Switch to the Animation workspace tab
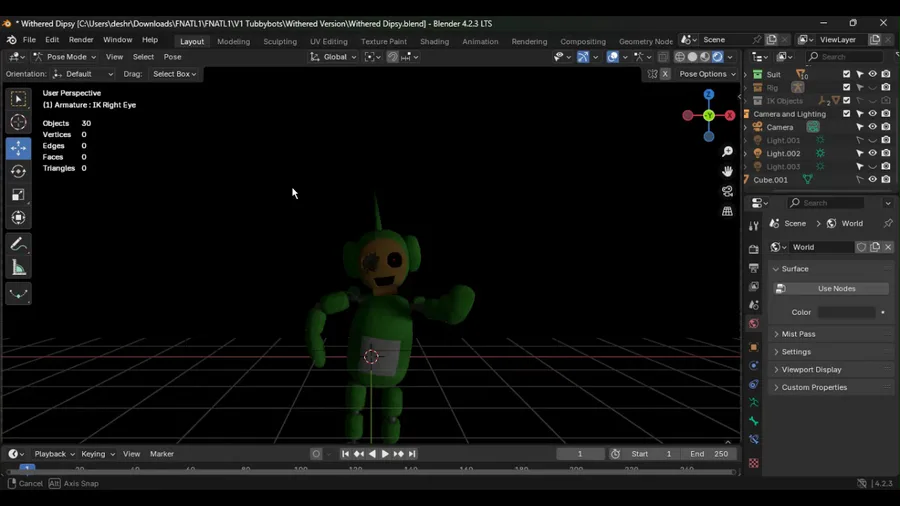Screen dimensions: 900x506 (480, 41)
